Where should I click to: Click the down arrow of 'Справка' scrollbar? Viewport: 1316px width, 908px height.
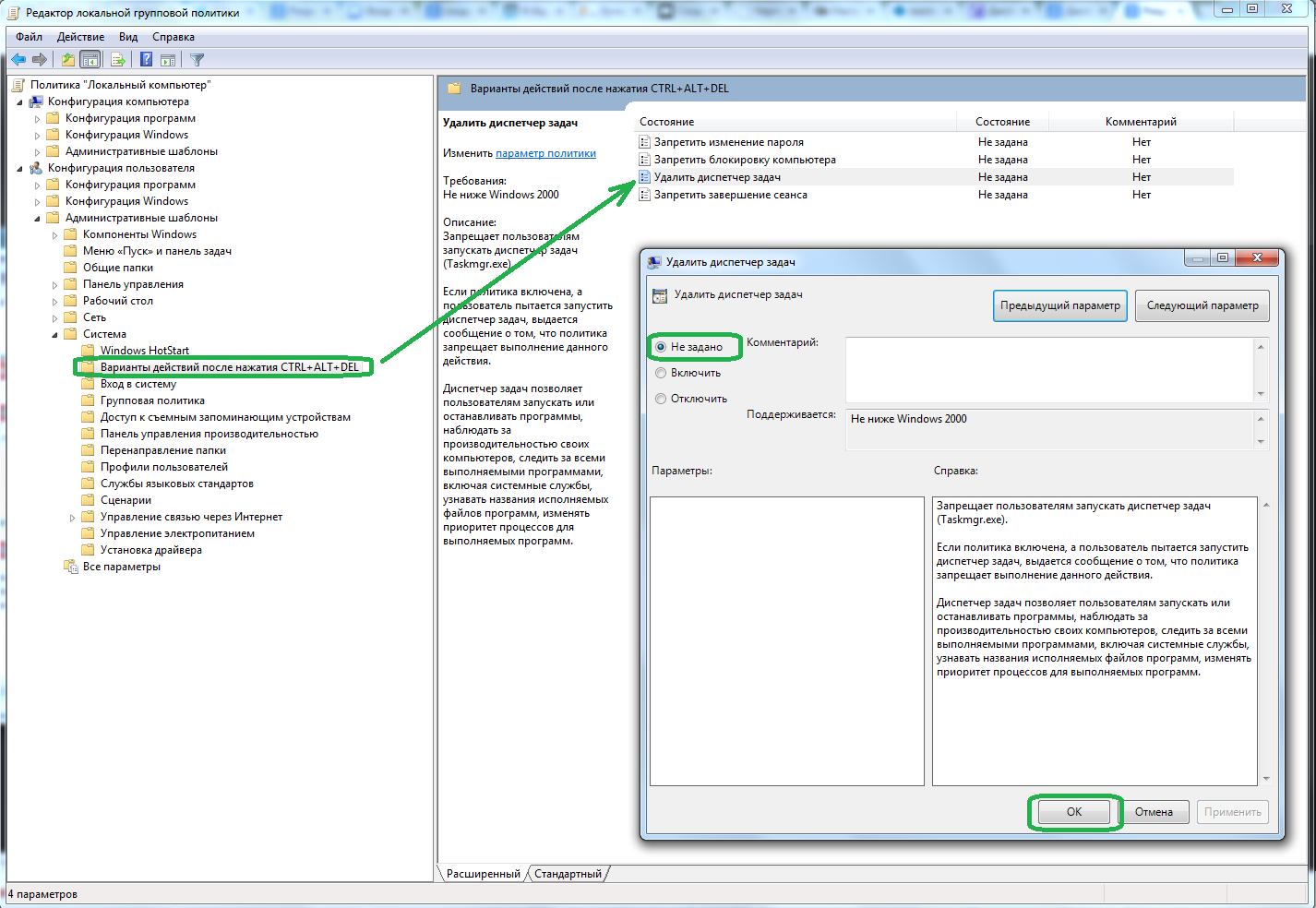[1265, 779]
